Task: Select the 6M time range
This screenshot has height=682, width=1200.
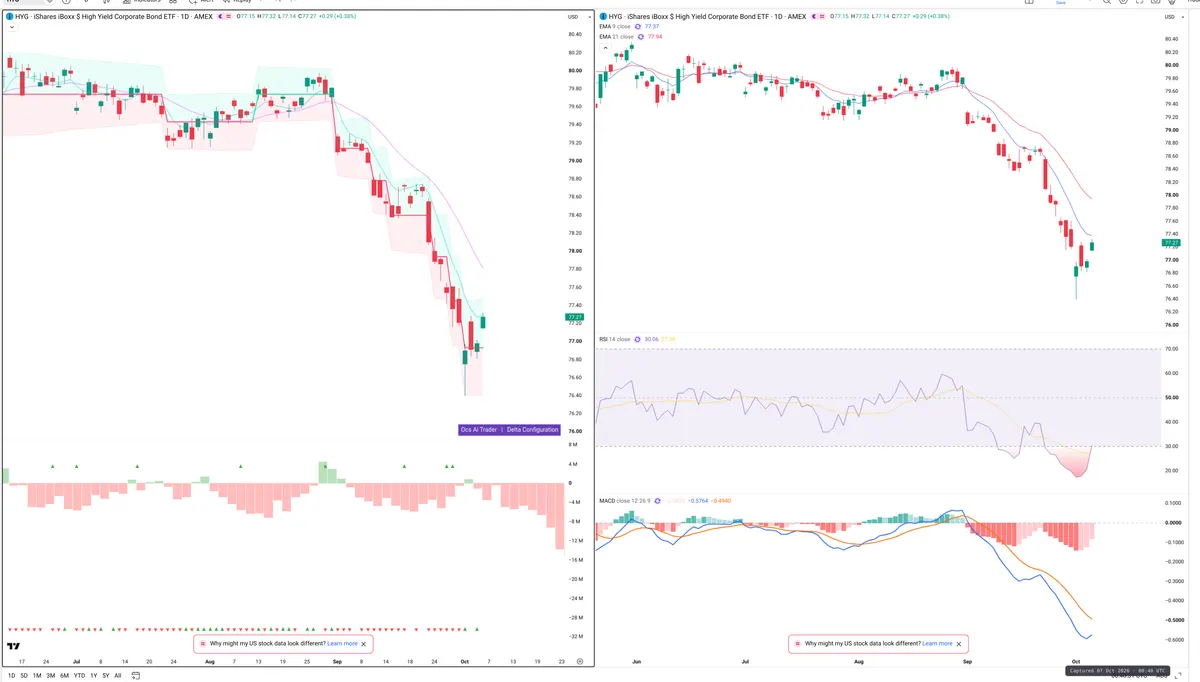Action: 65,676
